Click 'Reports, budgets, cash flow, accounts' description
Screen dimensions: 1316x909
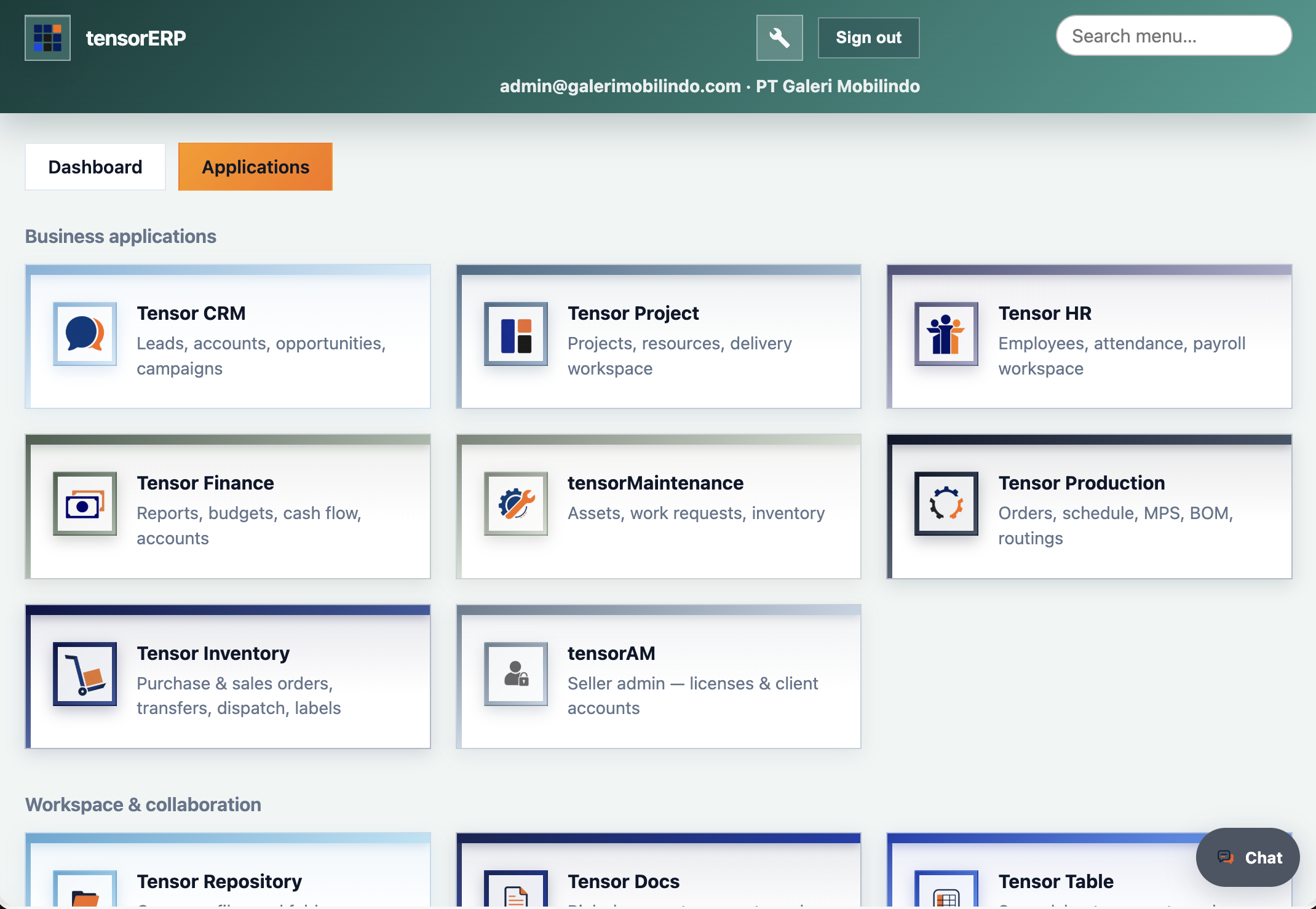(x=249, y=525)
